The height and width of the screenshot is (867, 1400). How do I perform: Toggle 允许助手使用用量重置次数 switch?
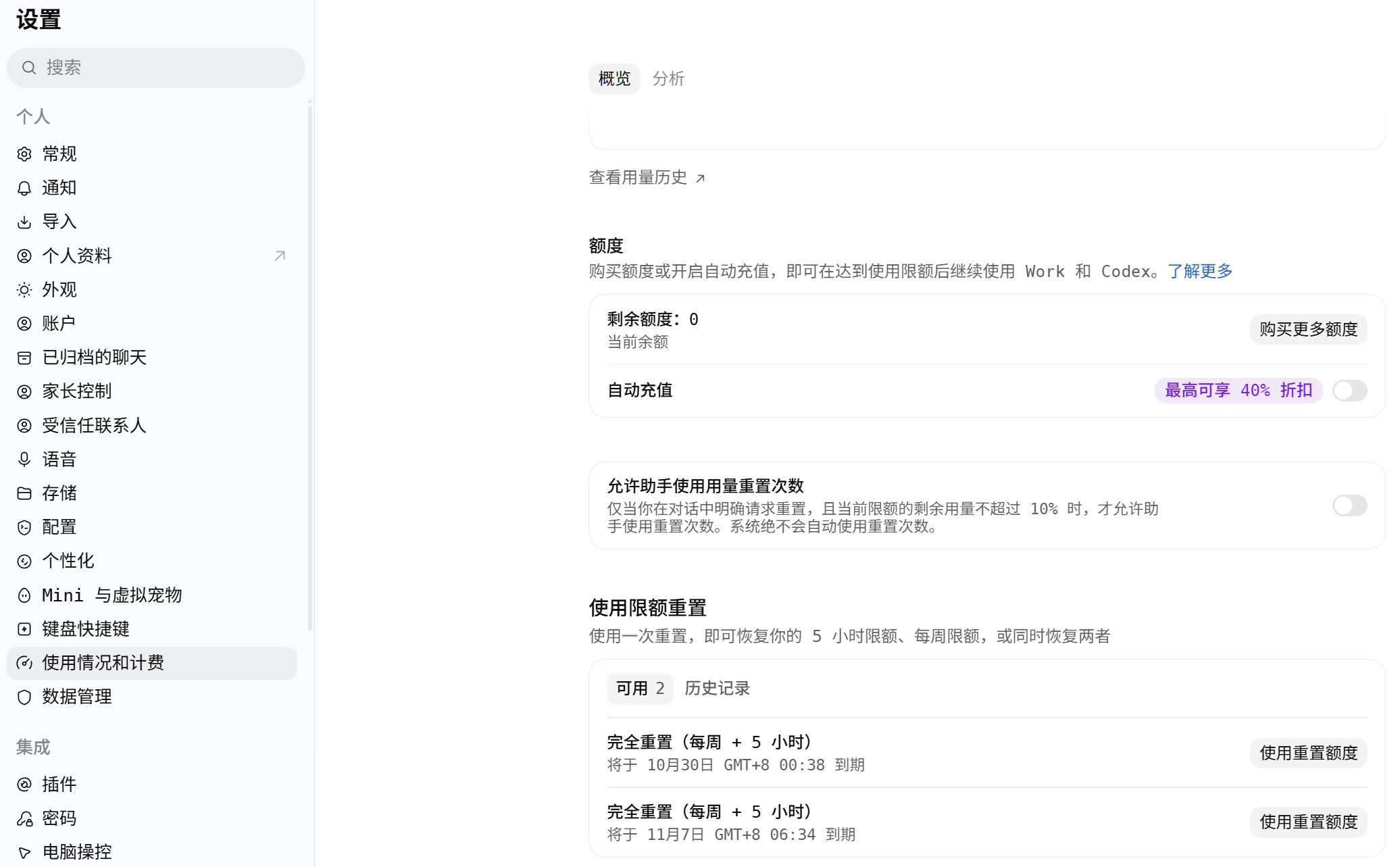click(x=1349, y=505)
